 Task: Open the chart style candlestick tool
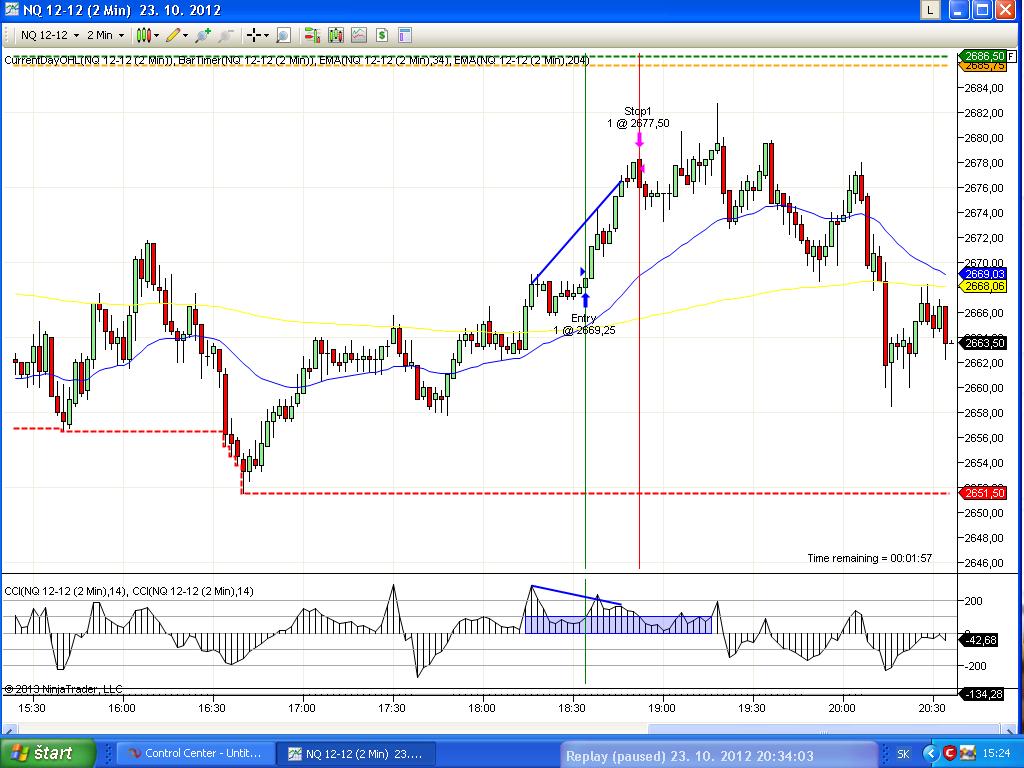[x=144, y=35]
